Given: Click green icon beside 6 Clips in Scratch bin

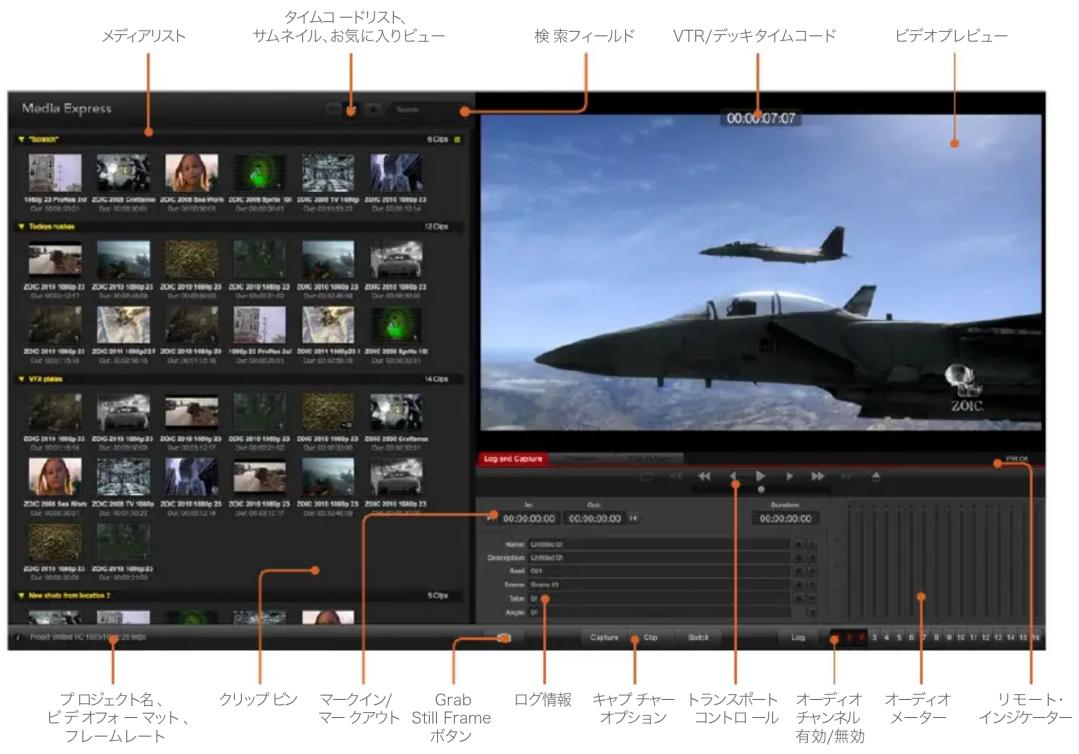Looking at the screenshot, I should tap(458, 140).
